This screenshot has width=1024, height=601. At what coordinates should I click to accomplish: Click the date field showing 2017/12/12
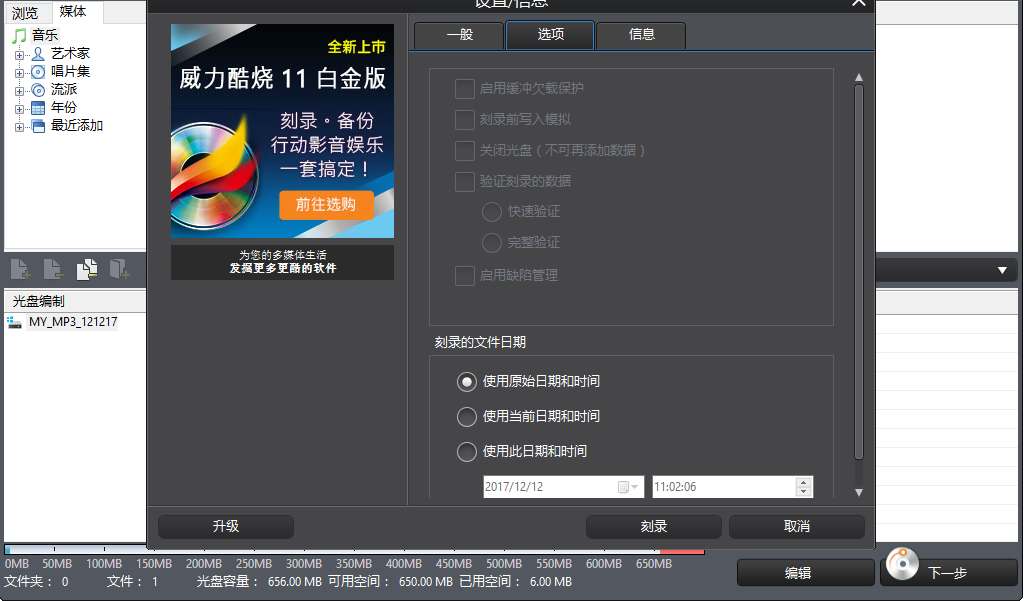564,487
